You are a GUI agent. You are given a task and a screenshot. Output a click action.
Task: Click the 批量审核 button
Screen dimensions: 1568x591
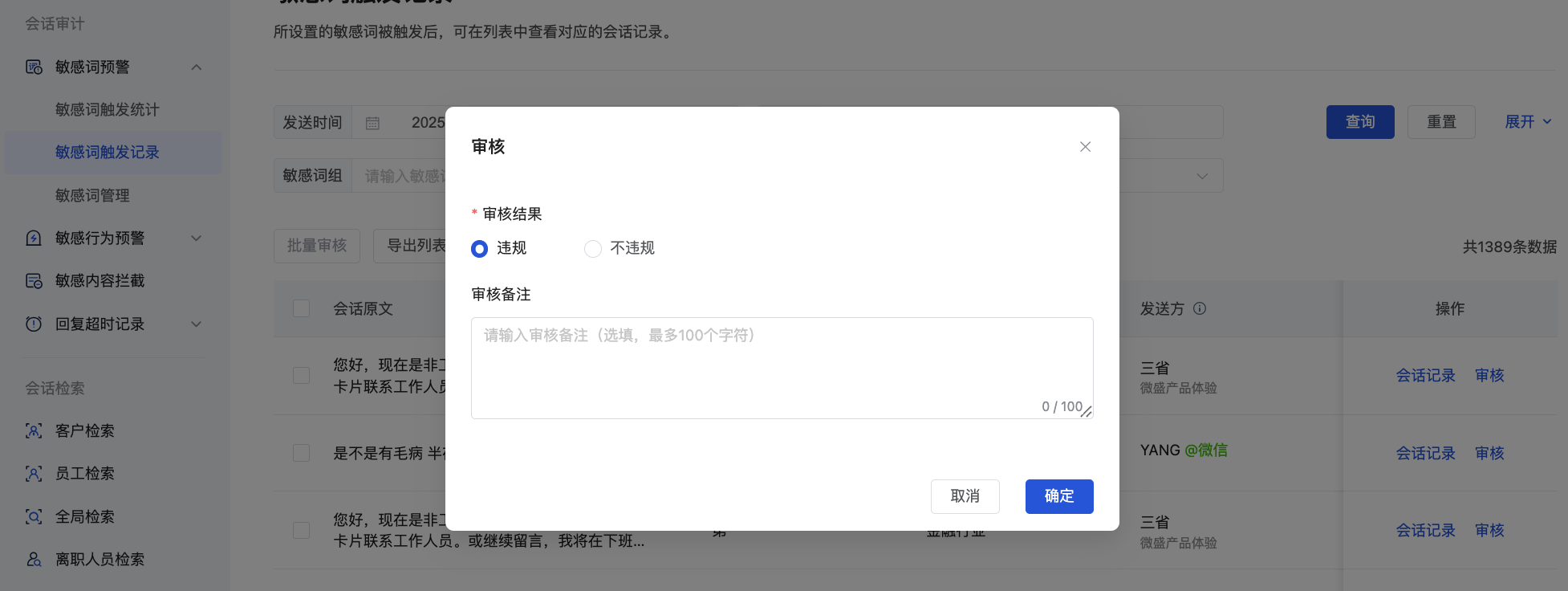click(317, 246)
